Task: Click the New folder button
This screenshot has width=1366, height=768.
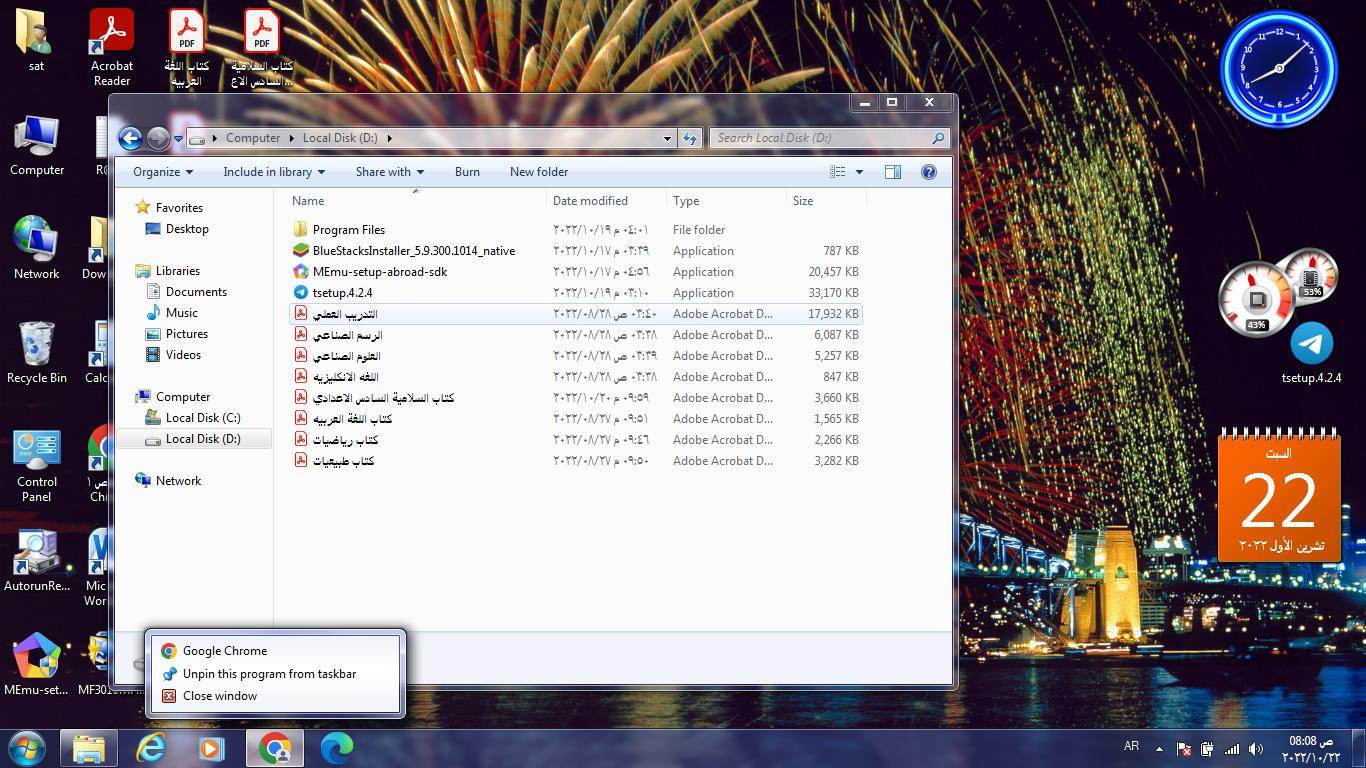Action: pos(539,172)
